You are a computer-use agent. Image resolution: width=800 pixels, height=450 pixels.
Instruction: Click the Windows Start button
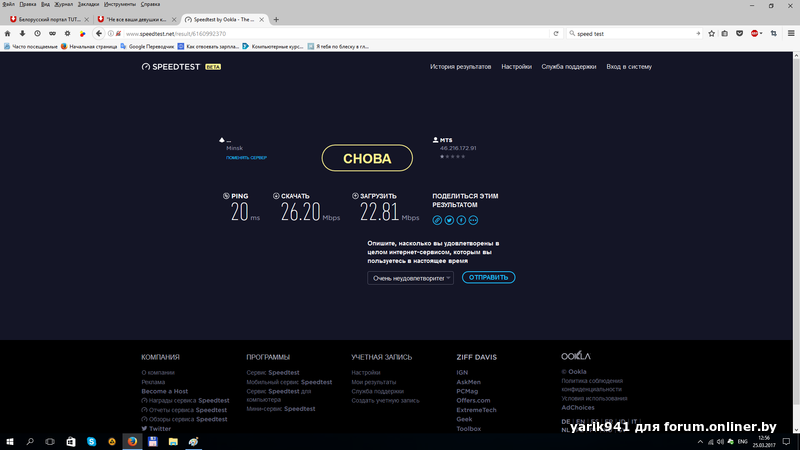(9, 440)
